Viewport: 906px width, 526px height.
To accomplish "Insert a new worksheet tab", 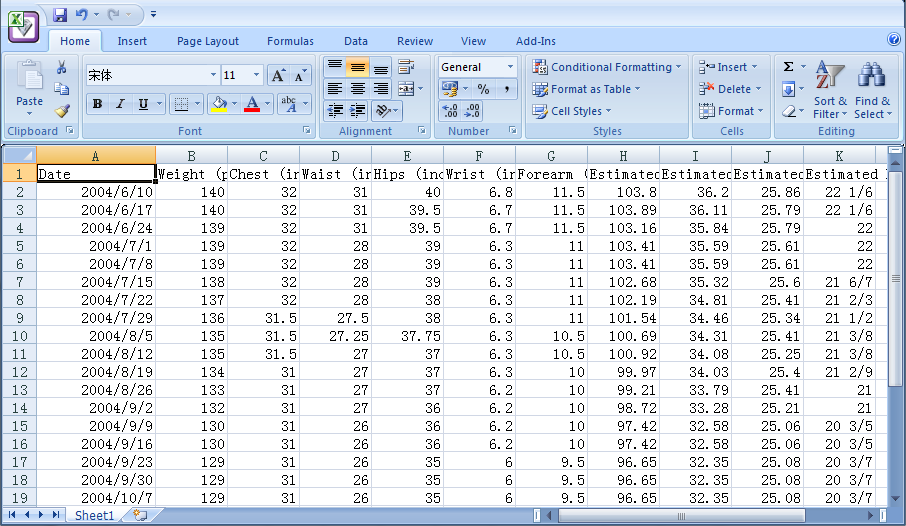I will pyautogui.click(x=140, y=514).
